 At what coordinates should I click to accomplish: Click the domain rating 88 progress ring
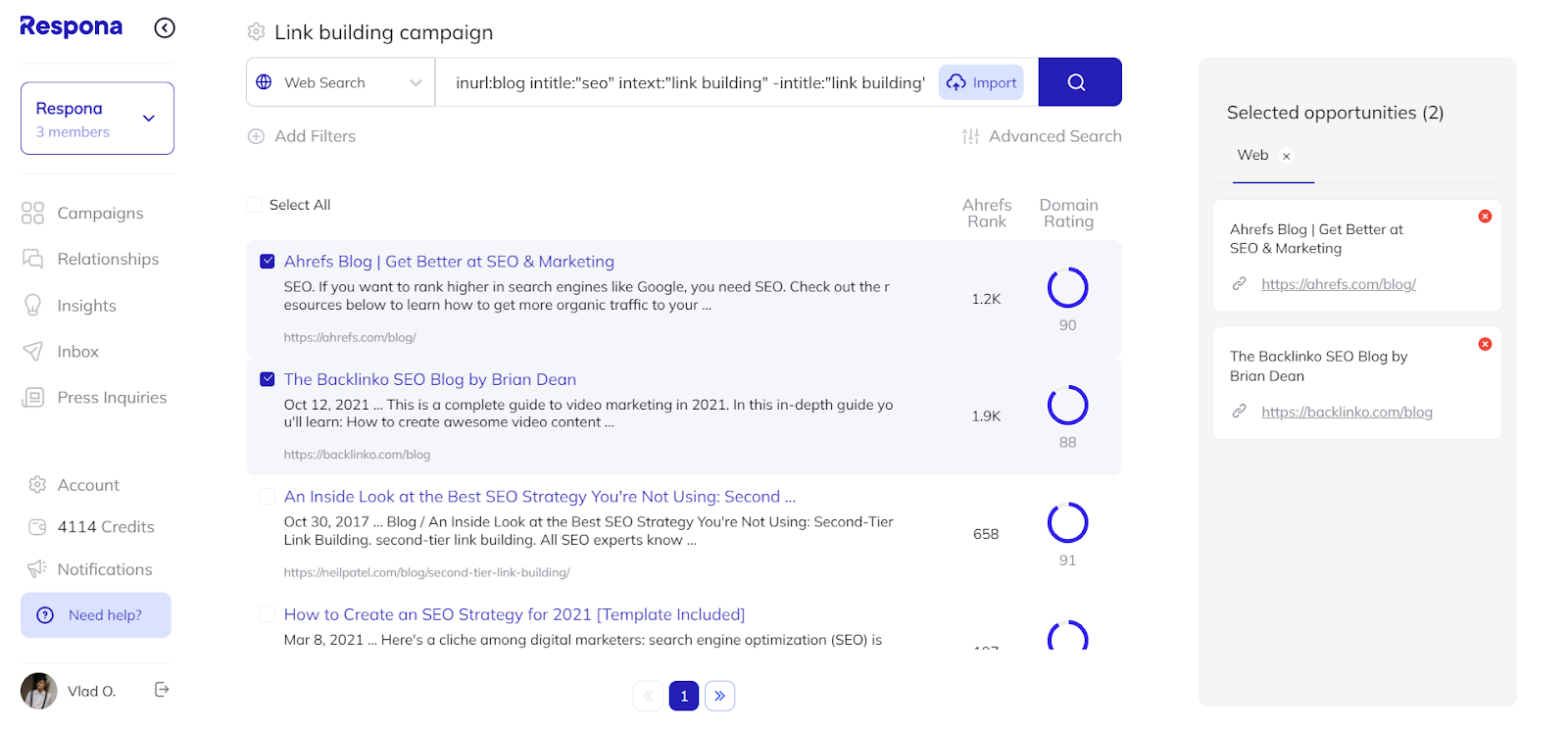click(x=1067, y=405)
